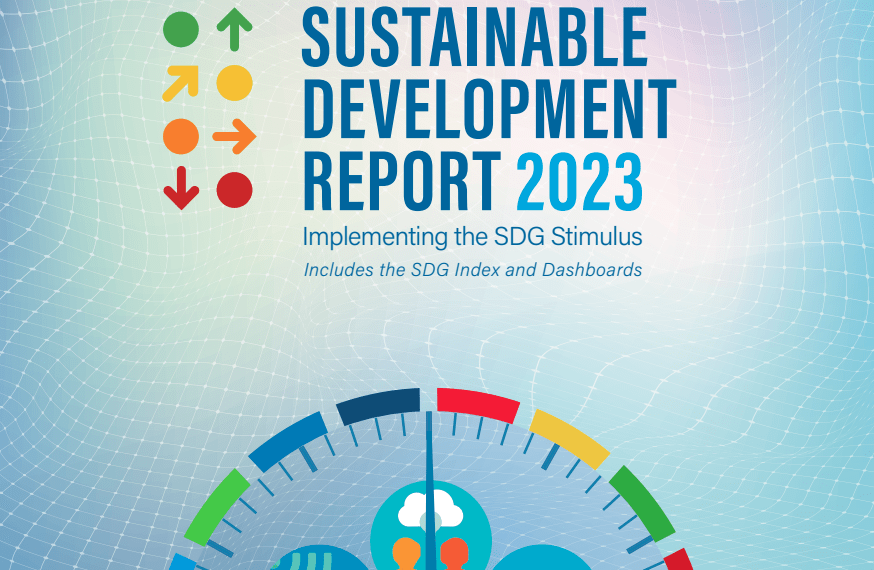Select the word "REPORT" in the title
This screenshot has width=874, height=570.
pos(402,181)
